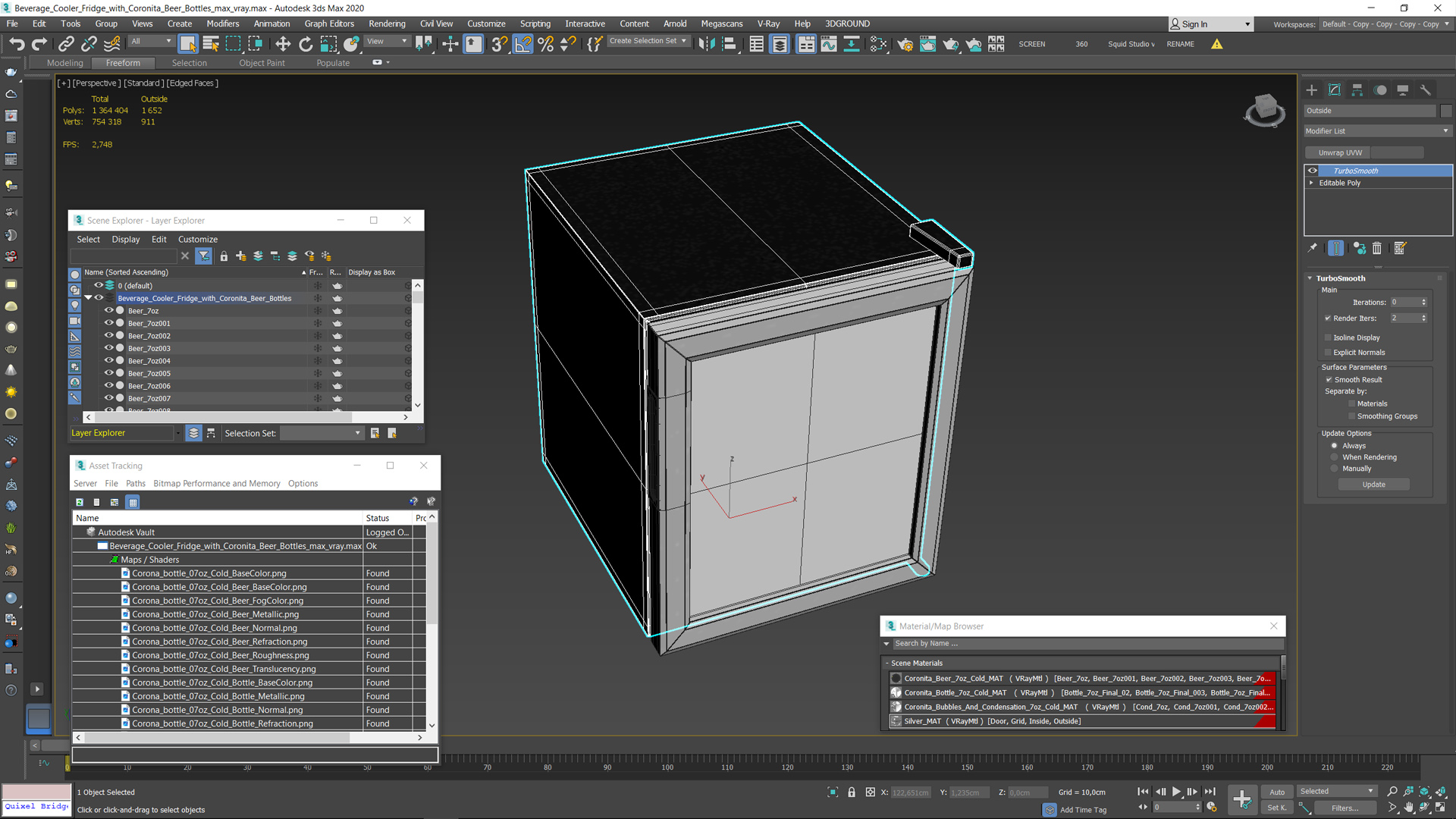The image size is (1456, 819).
Task: Click Update button in TurboSmooth panel
Action: [1374, 484]
